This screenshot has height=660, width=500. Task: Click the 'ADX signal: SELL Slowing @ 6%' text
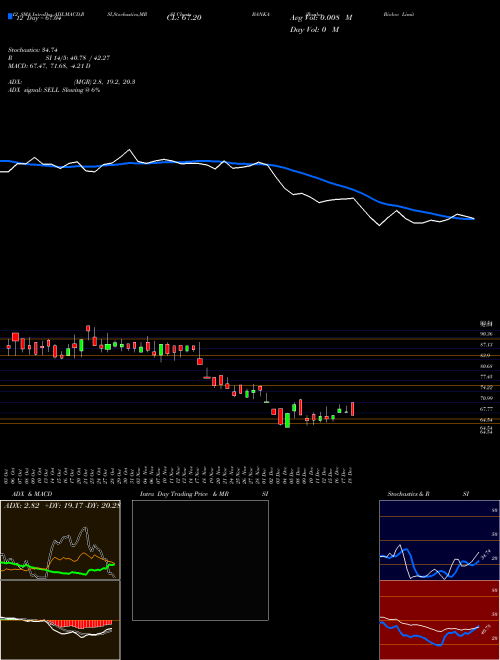[54, 90]
